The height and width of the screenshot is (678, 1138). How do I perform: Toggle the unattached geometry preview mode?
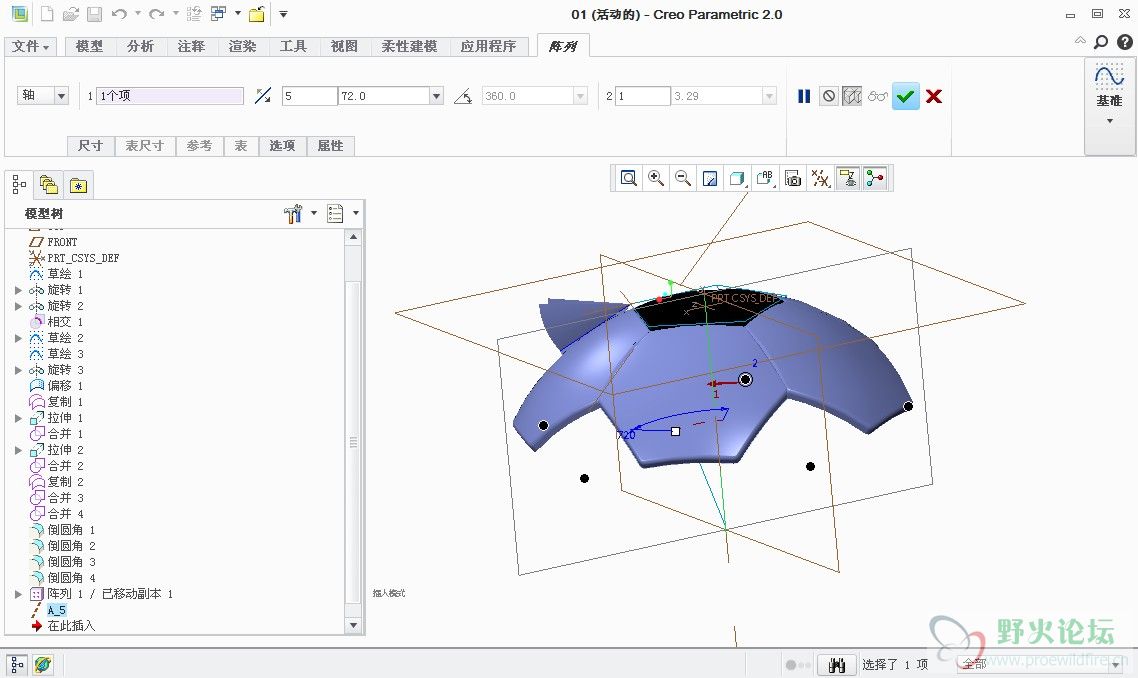[852, 96]
